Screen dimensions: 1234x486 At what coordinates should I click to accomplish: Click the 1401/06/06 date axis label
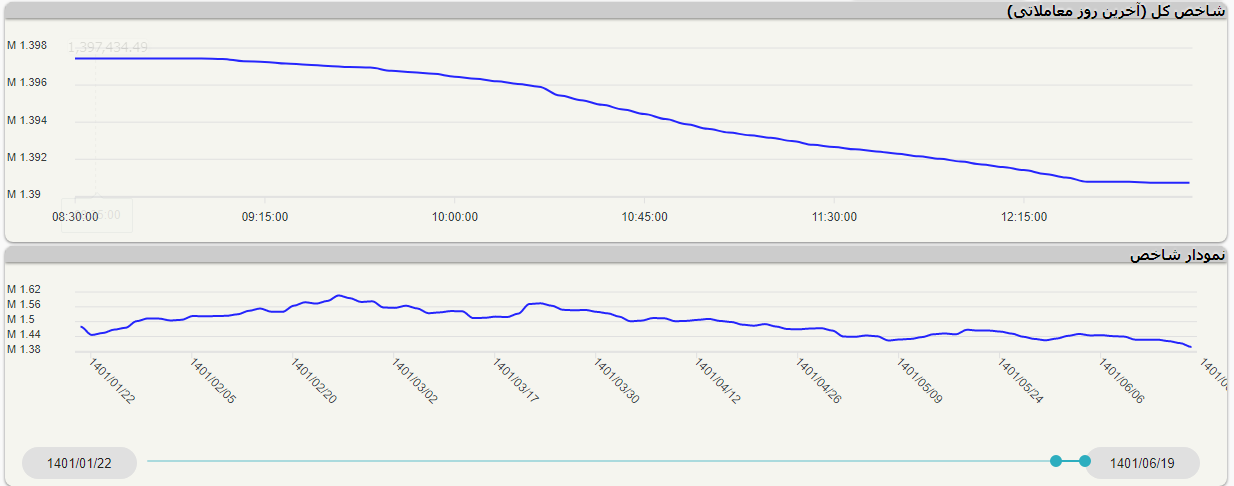coord(1122,381)
